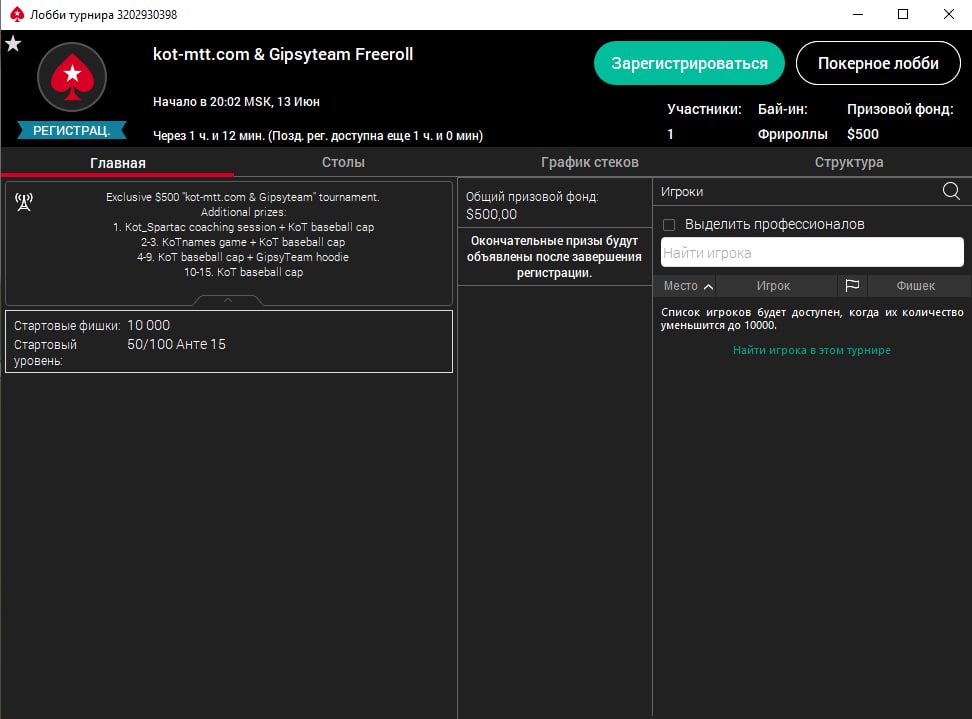
Task: Maximize the tournament lobby window
Action: pyautogui.click(x=903, y=14)
